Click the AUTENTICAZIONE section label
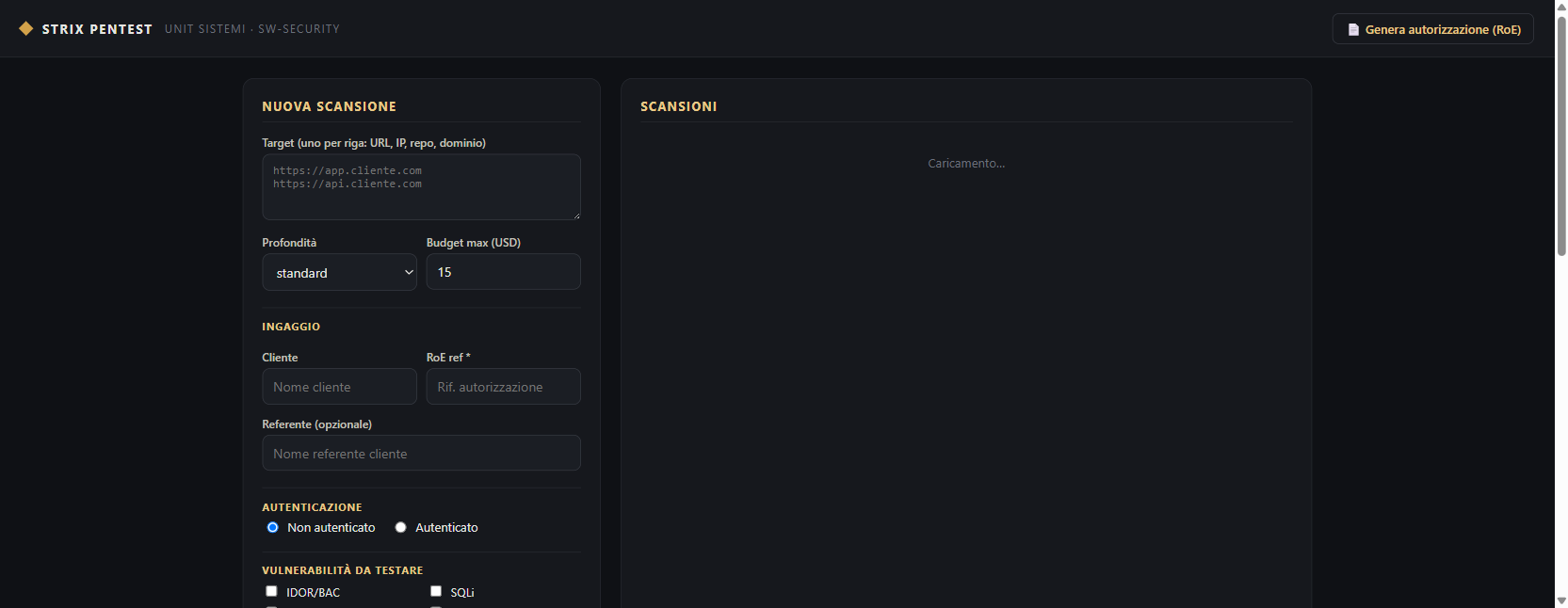This screenshot has width=1568, height=608. point(312,507)
